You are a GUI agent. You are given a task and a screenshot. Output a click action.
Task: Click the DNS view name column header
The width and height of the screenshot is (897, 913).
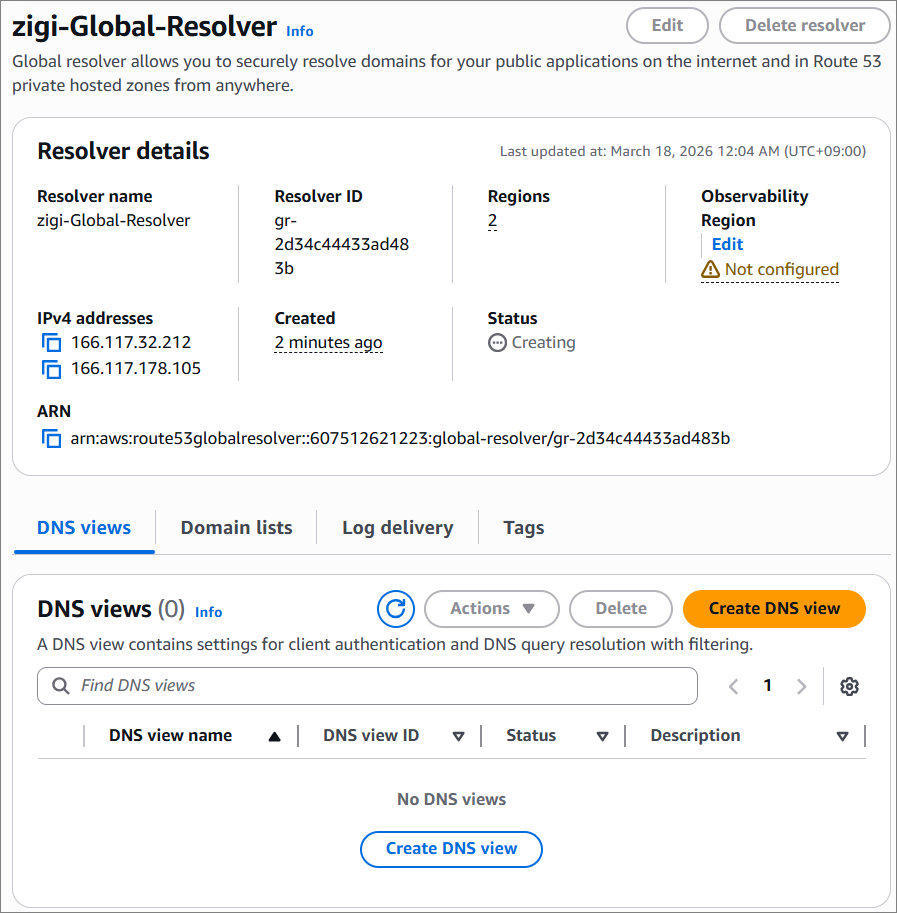pos(171,736)
